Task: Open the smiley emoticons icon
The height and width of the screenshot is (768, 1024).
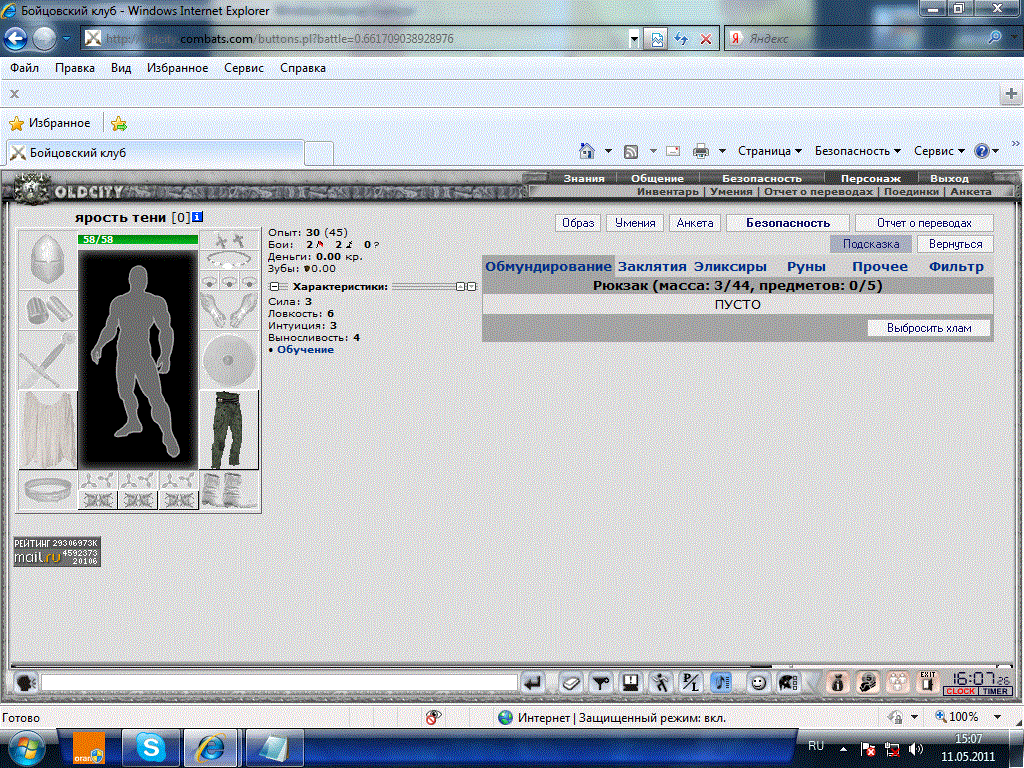Action: (758, 683)
